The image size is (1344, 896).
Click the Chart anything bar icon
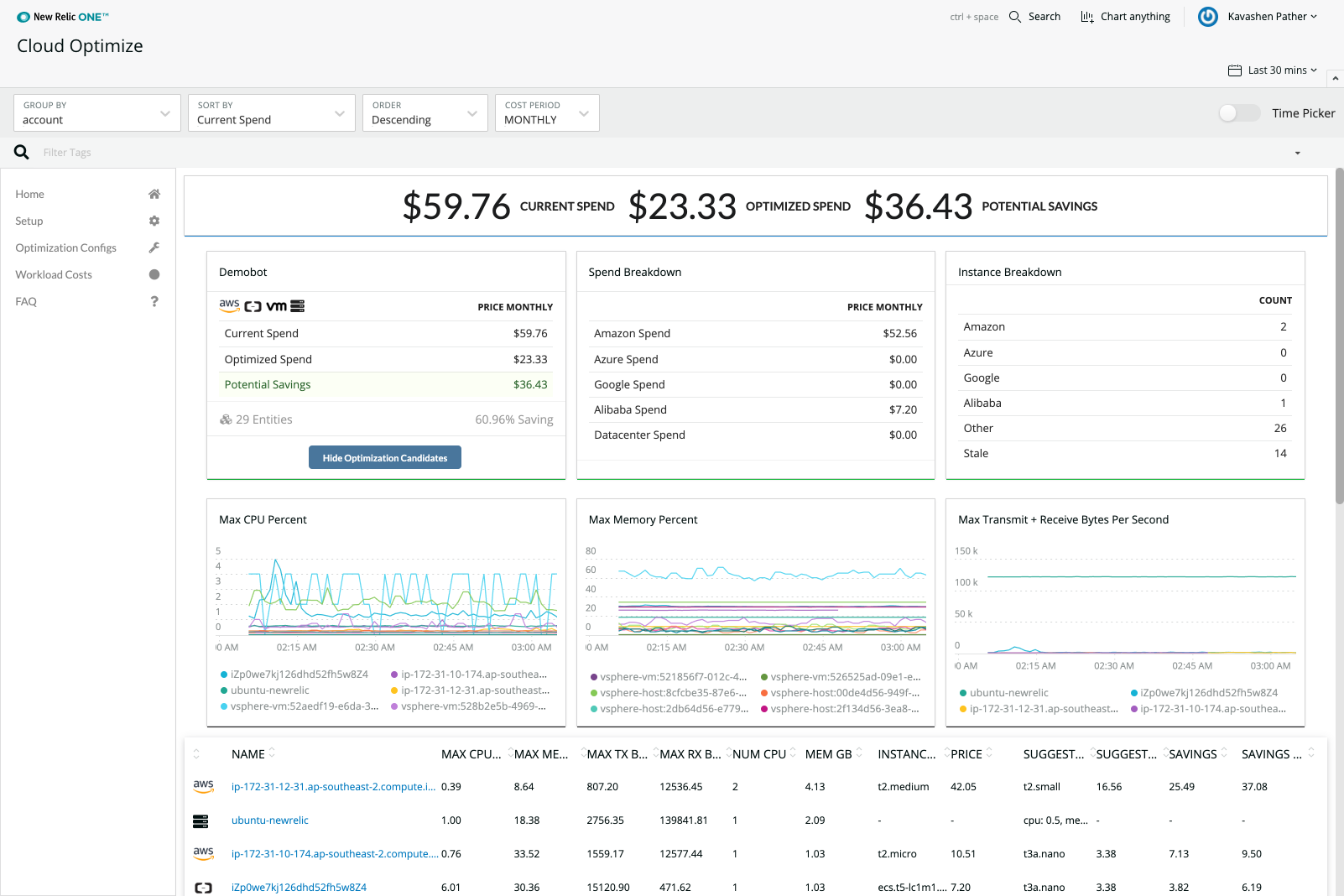(1087, 17)
